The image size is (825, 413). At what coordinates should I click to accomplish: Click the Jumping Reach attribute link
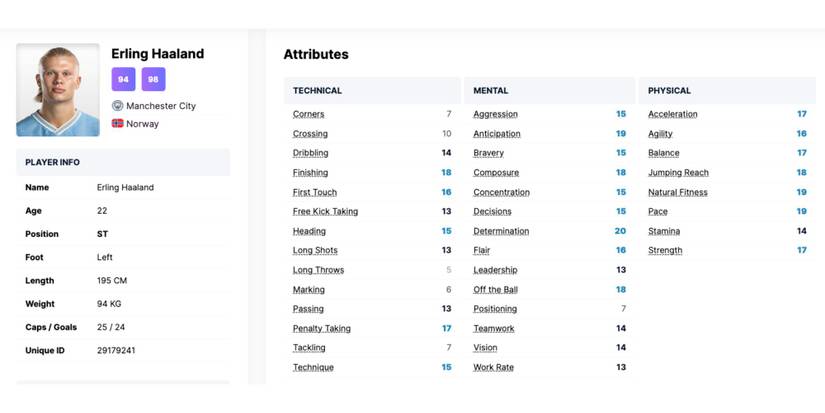(x=678, y=173)
